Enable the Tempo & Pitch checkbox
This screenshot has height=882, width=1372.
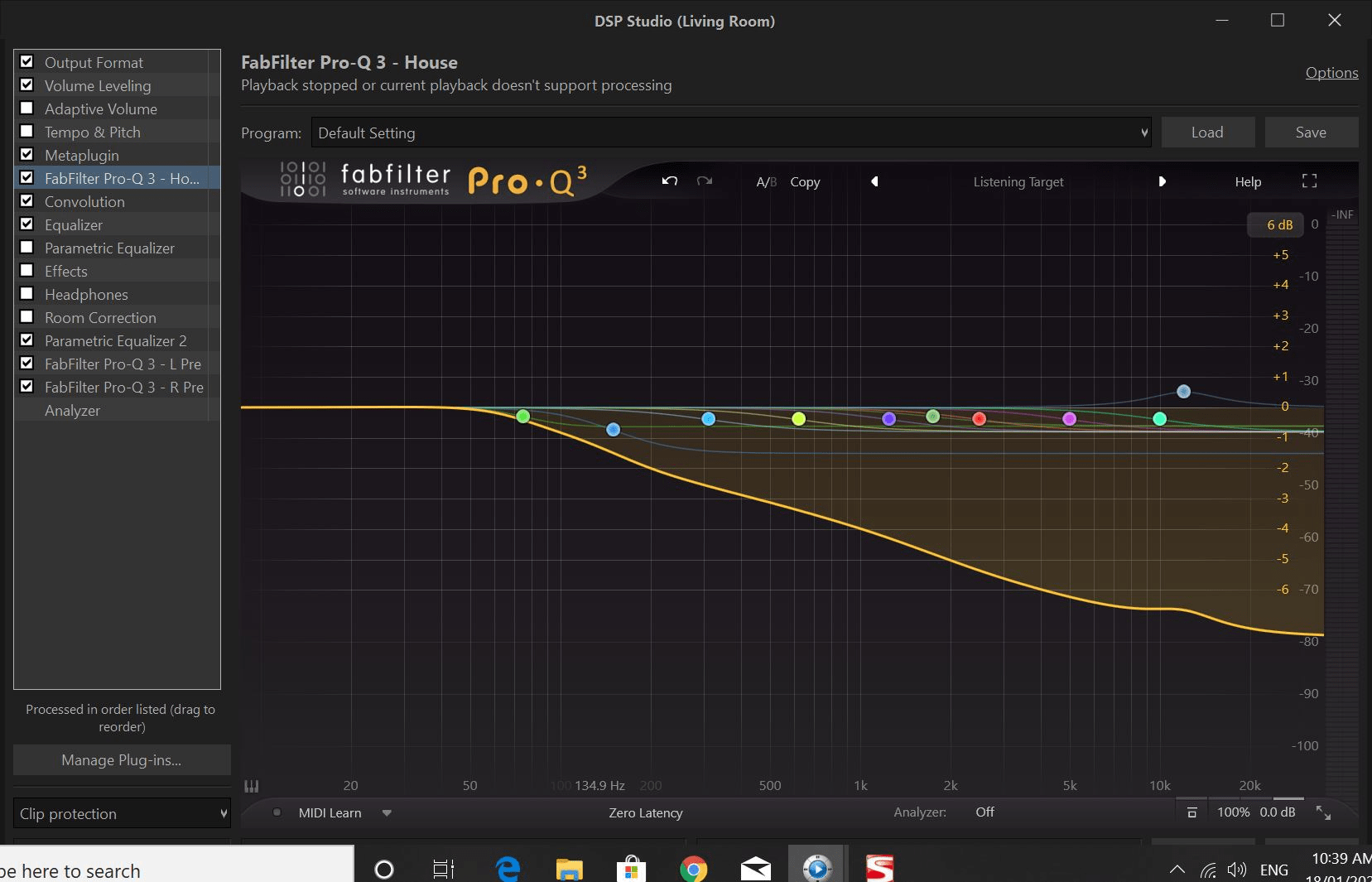[26, 131]
